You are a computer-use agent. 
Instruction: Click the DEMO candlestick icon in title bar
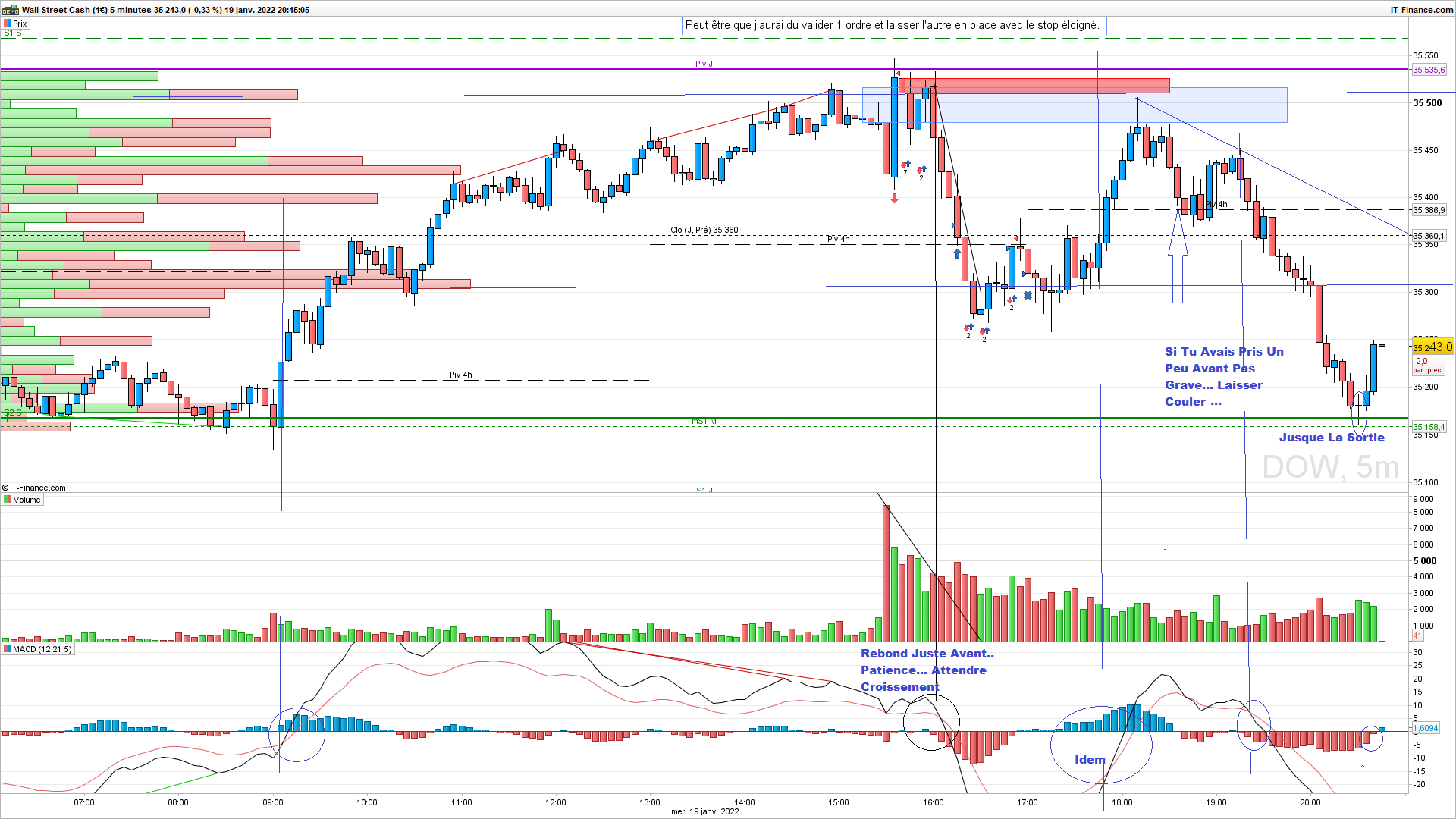10,10
